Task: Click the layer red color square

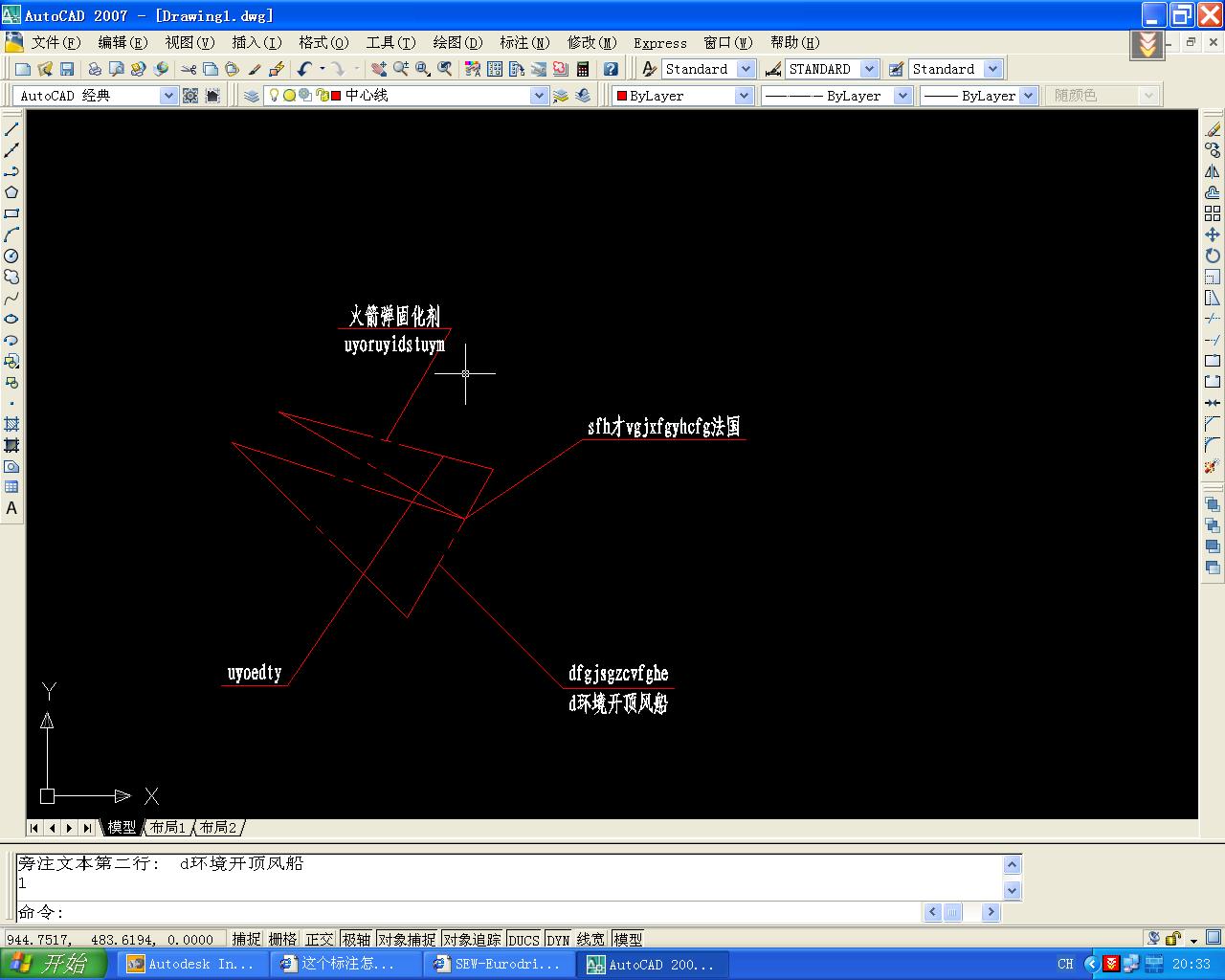Action: point(336,96)
